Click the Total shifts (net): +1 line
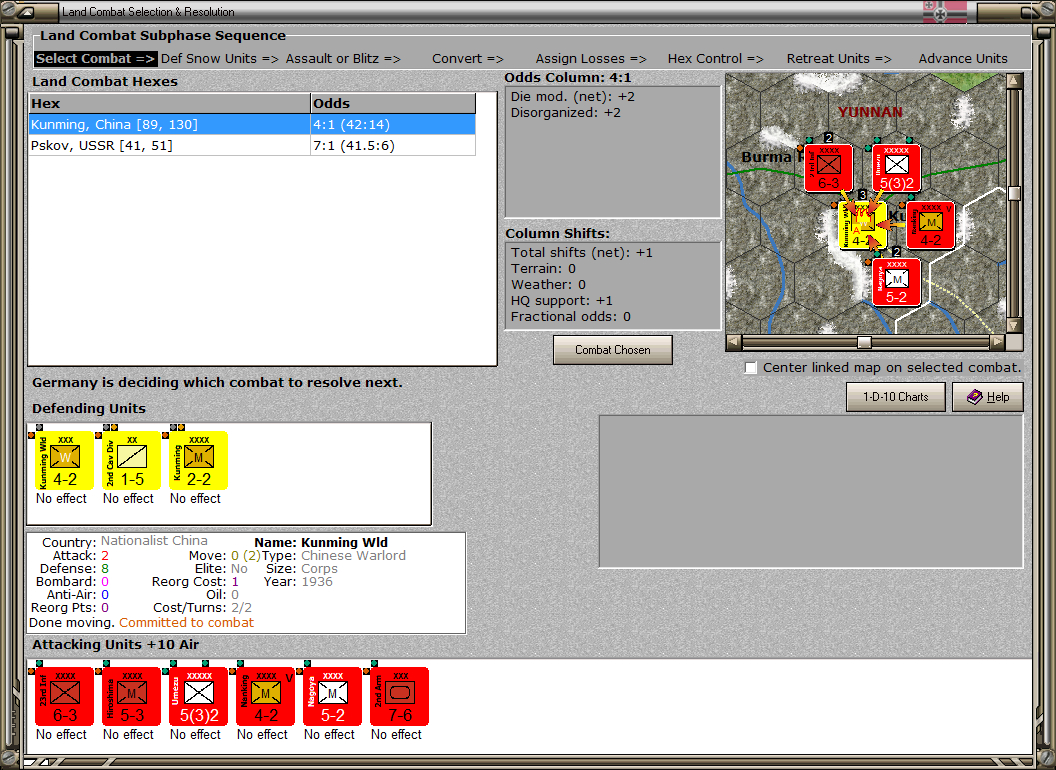This screenshot has height=770, width=1056. coord(581,253)
